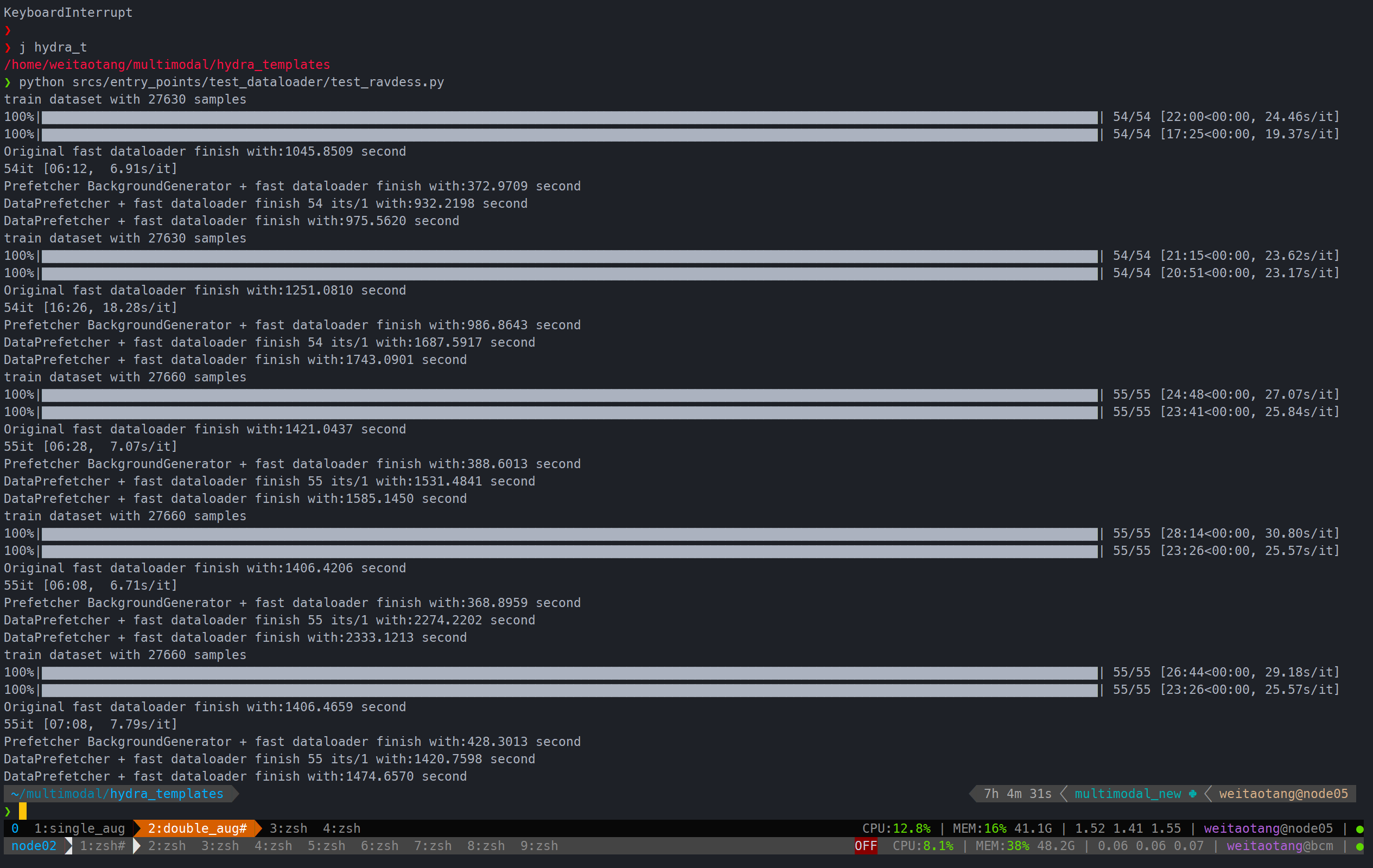The width and height of the screenshot is (1373, 868).
Task: Click line with 1531.4841 second result
Action: click(270, 481)
